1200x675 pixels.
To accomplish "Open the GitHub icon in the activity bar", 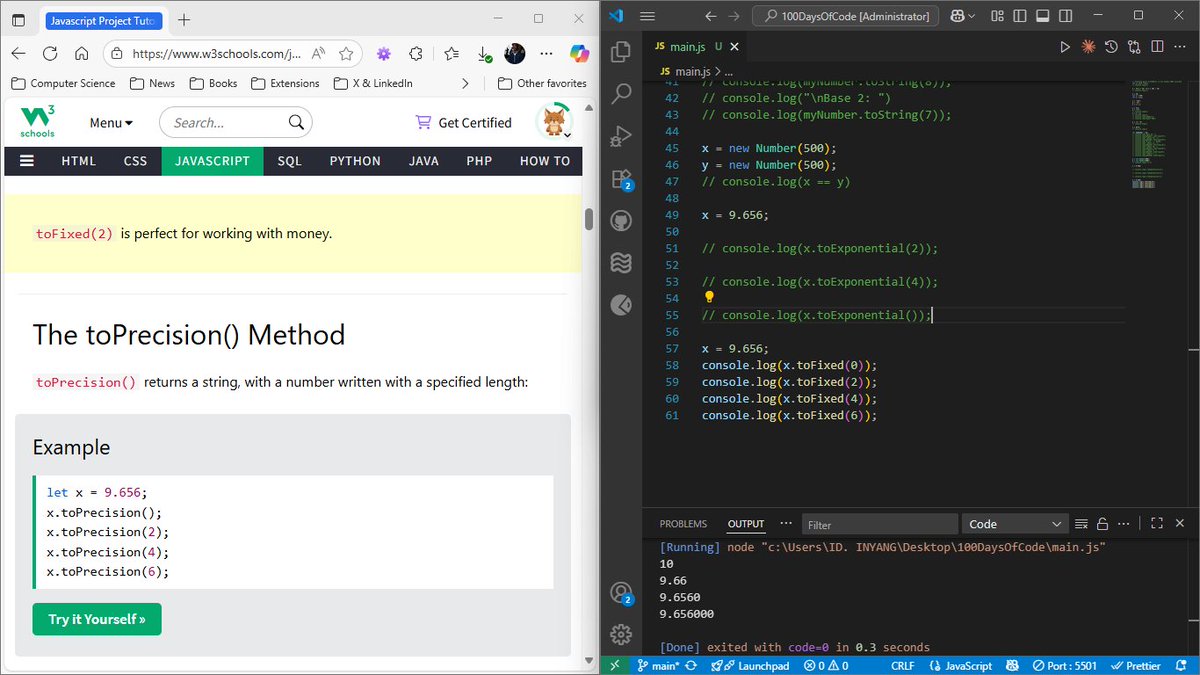I will (621, 221).
